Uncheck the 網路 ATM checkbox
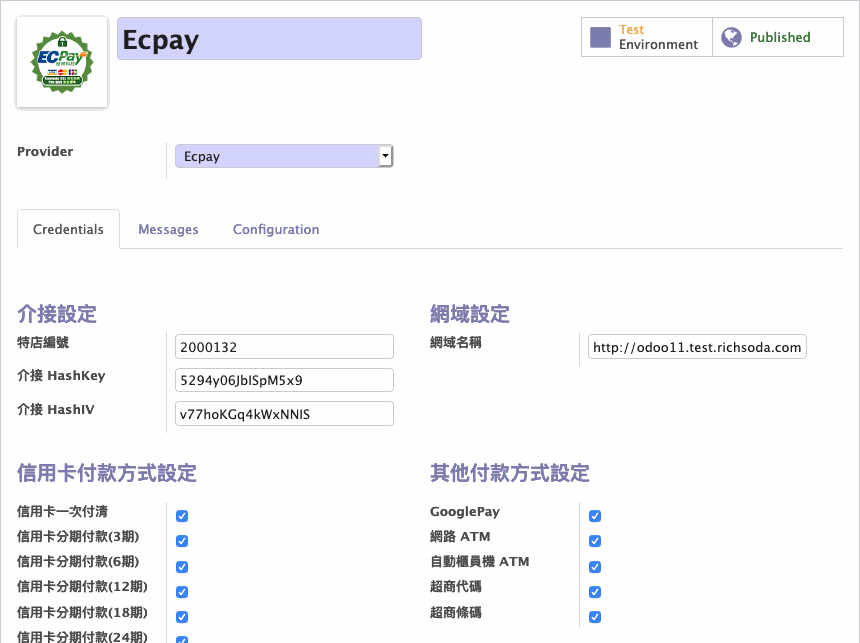The width and height of the screenshot is (860, 643). (x=595, y=541)
